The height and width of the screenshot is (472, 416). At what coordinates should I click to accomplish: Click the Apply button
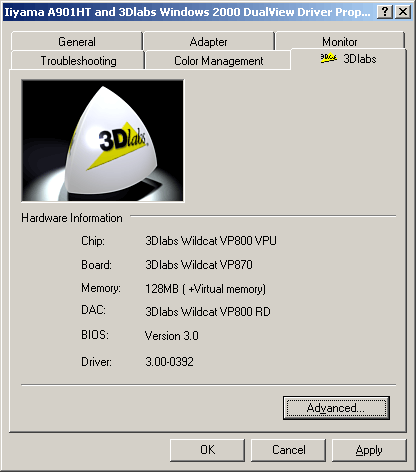click(369, 450)
